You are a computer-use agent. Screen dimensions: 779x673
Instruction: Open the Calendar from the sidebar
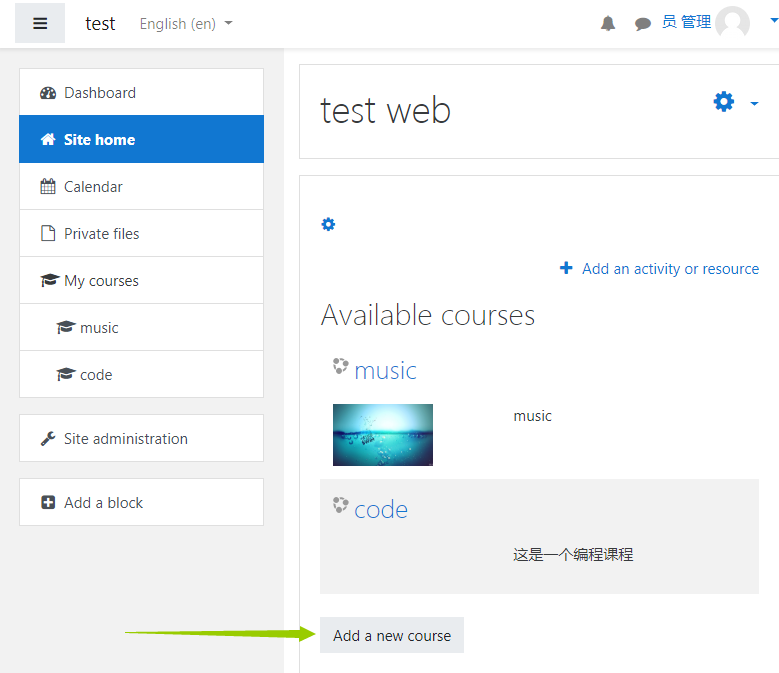(x=93, y=187)
